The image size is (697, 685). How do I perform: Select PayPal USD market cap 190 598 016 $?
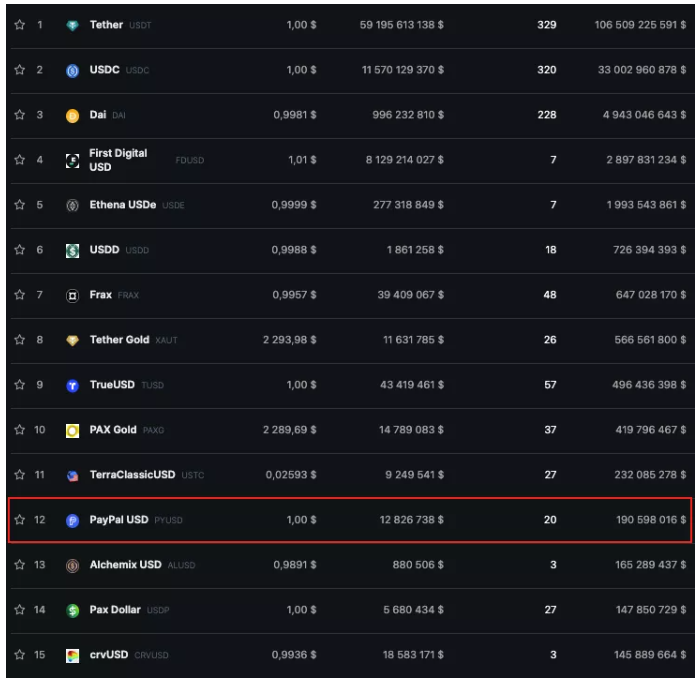tap(639, 520)
